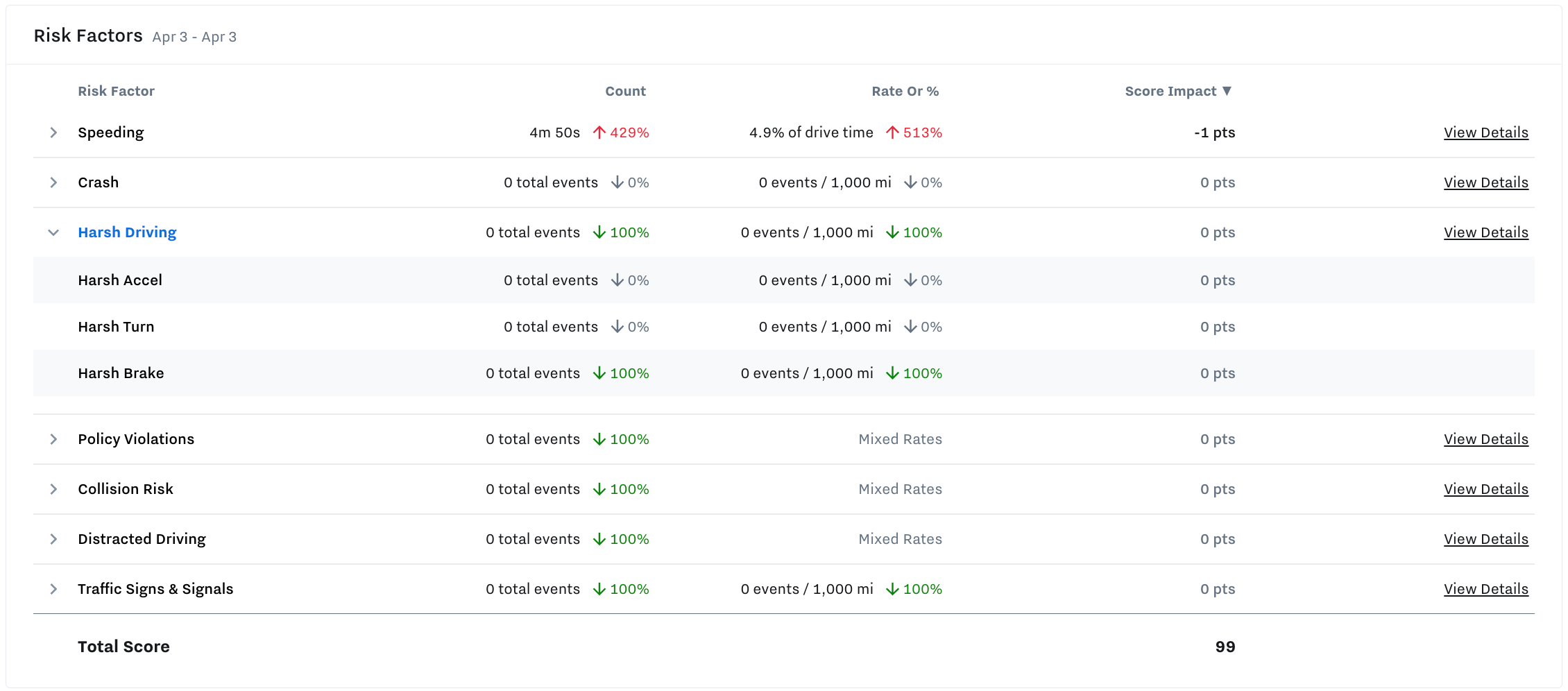Click the 4.9% of drive time value

(811, 133)
